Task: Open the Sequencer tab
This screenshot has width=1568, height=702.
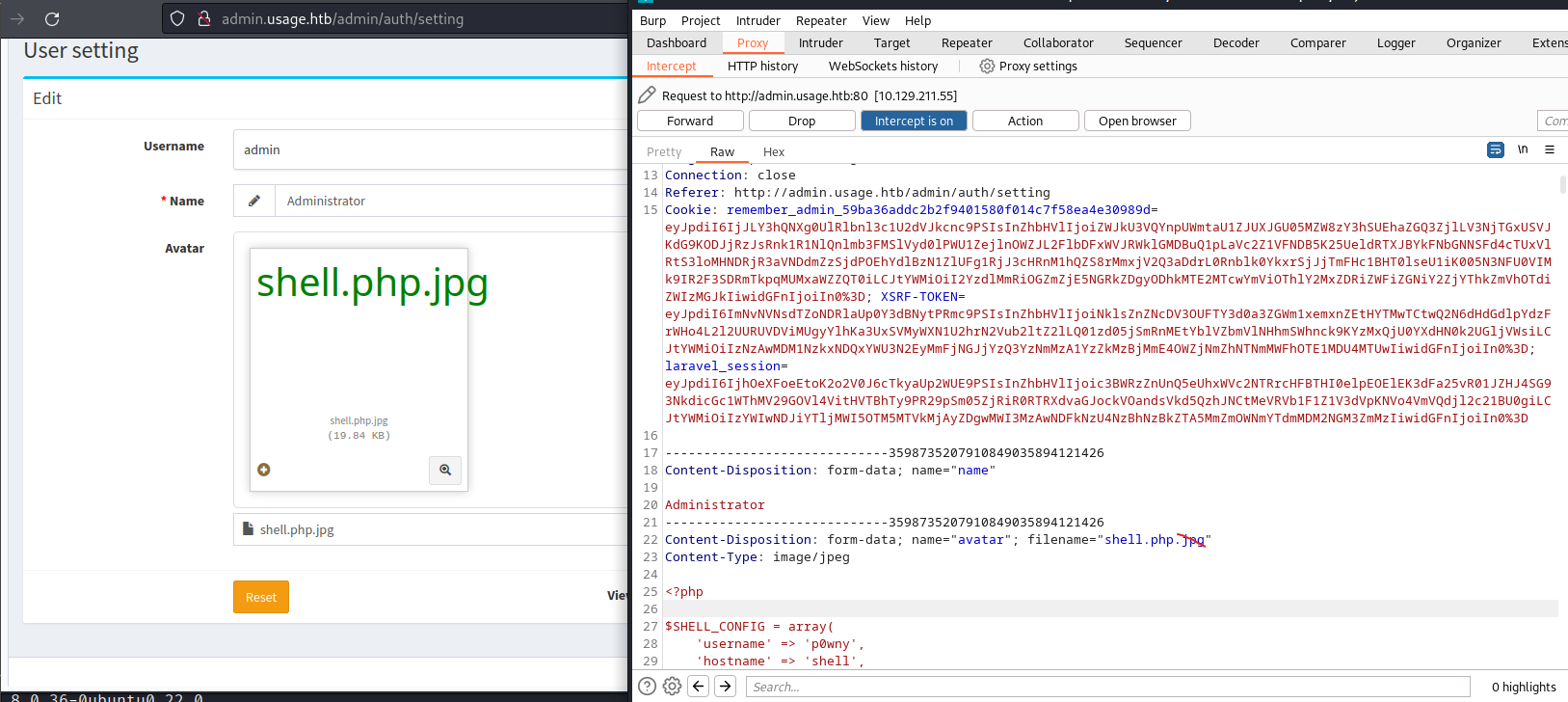Action: (x=1153, y=42)
